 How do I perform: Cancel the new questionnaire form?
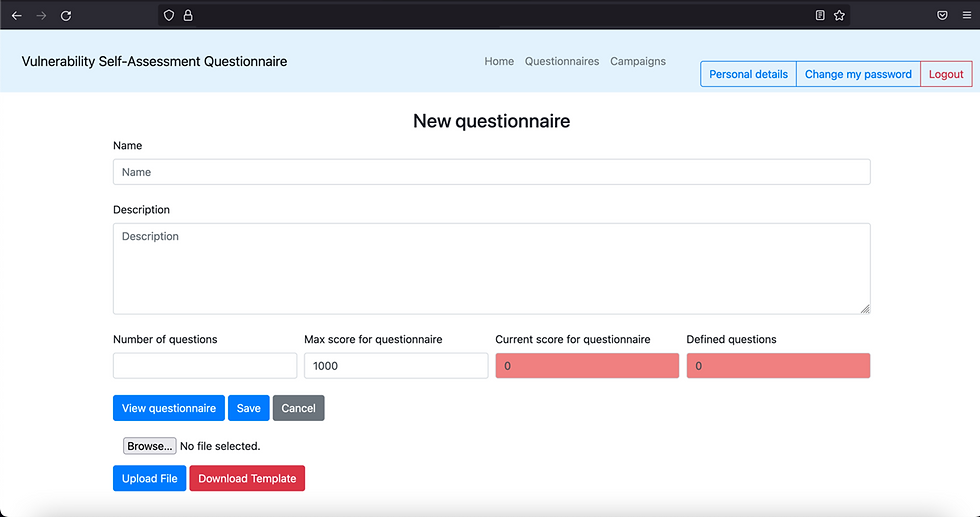(299, 408)
